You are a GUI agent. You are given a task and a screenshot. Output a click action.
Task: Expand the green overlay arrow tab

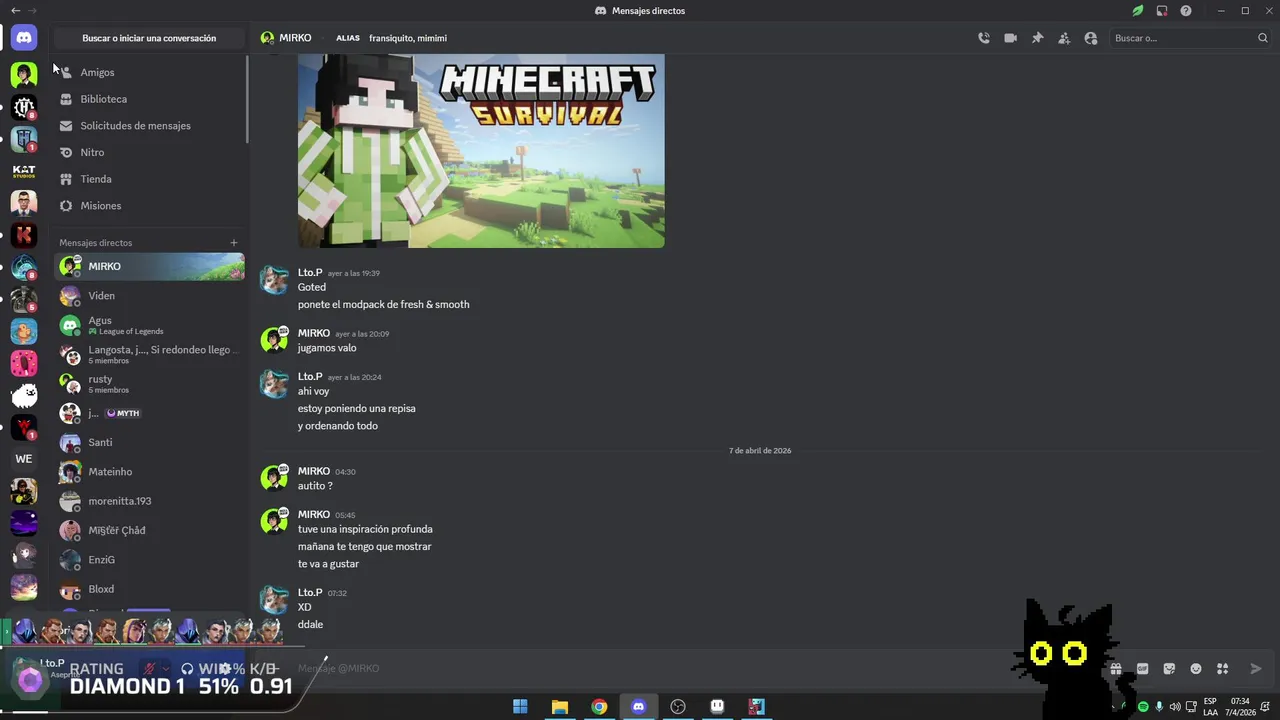pyautogui.click(x=6, y=631)
